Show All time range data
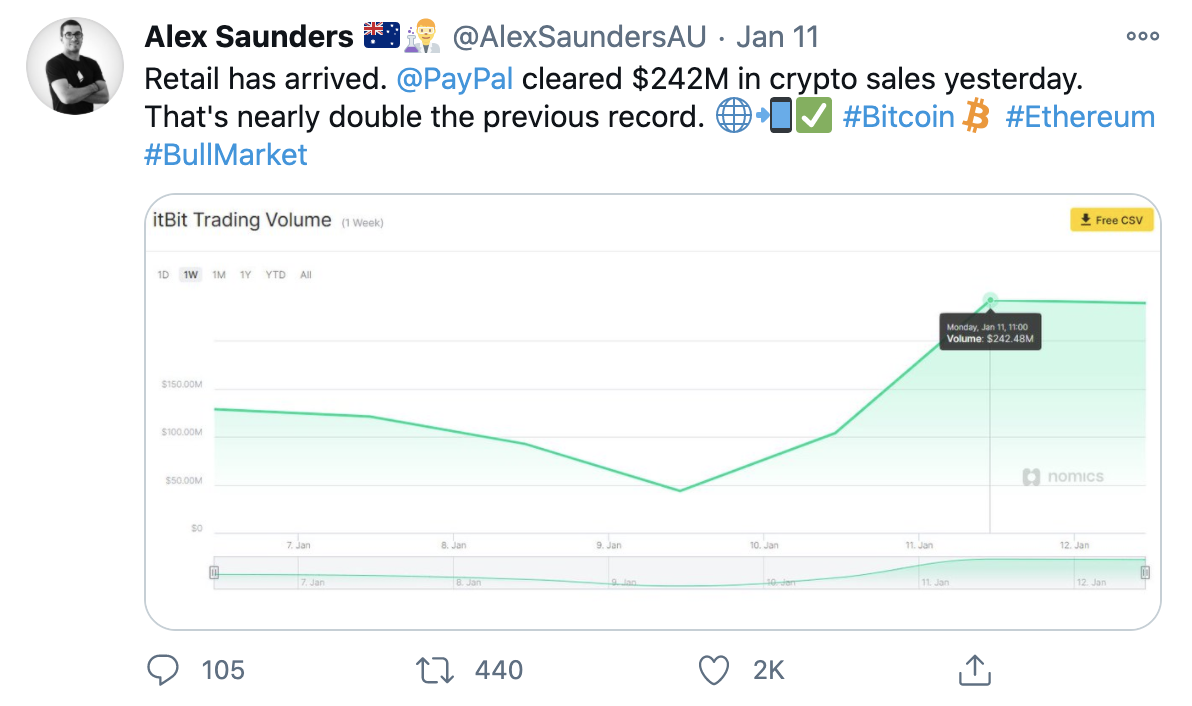The width and height of the screenshot is (1192, 706). click(x=306, y=275)
